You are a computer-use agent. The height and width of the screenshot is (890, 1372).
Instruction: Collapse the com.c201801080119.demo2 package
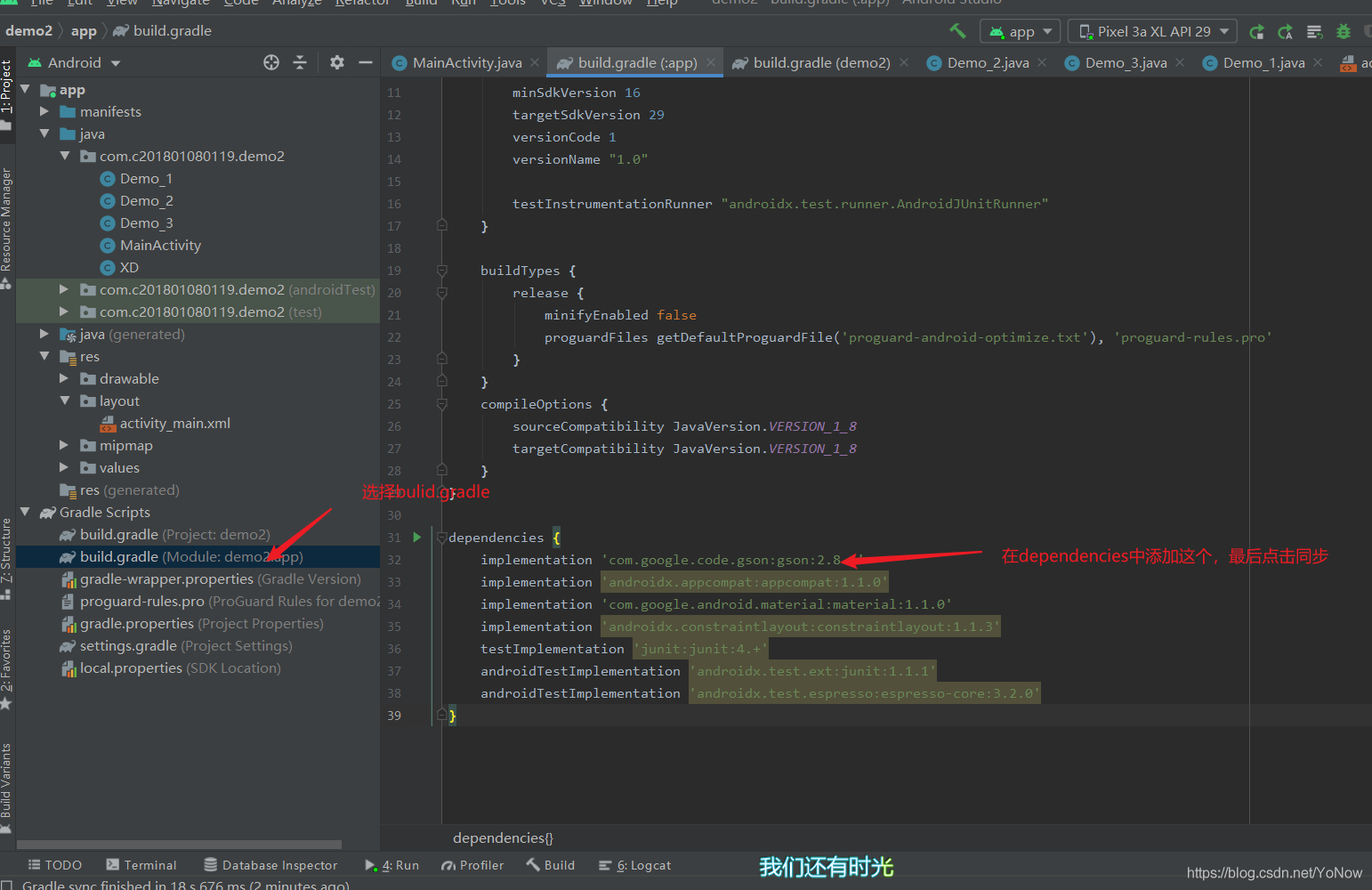(x=64, y=156)
